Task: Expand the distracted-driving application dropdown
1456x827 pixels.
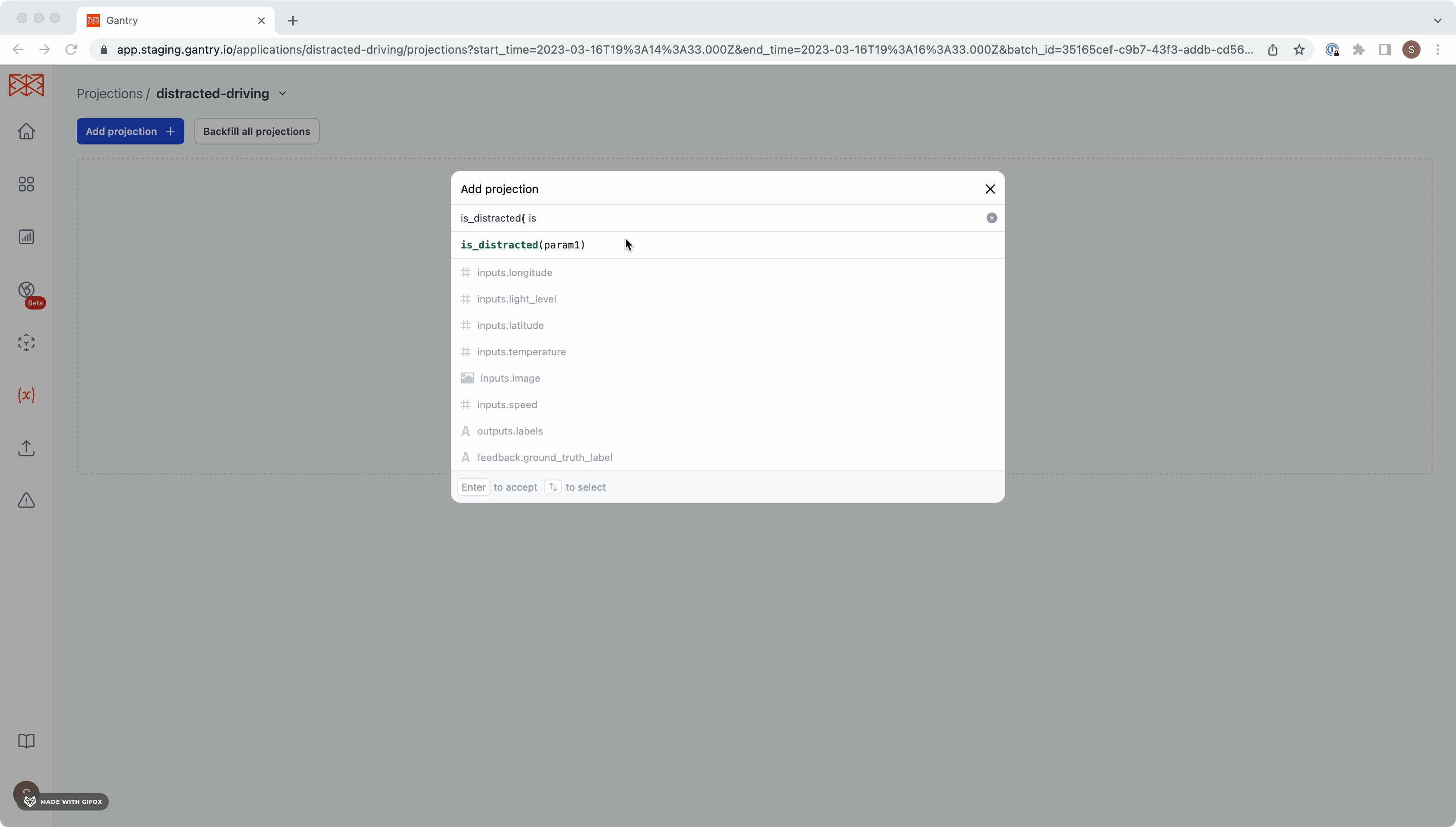Action: (x=283, y=94)
